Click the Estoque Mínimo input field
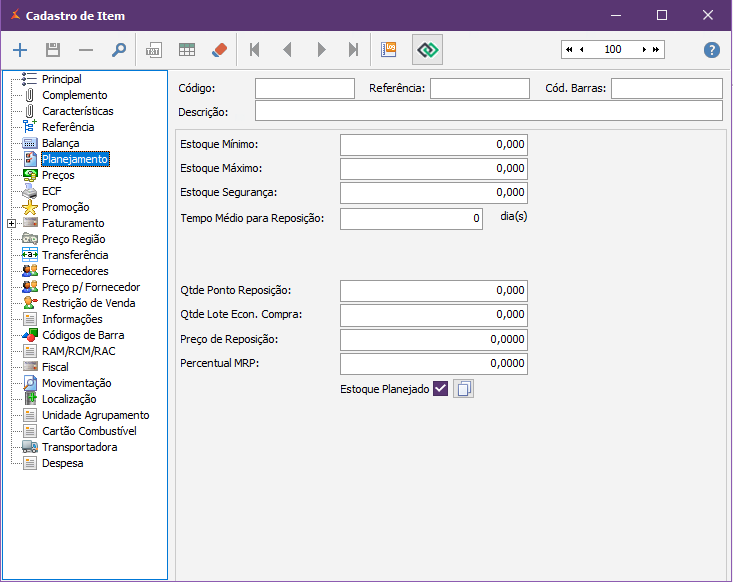This screenshot has width=733, height=582. coord(433,145)
